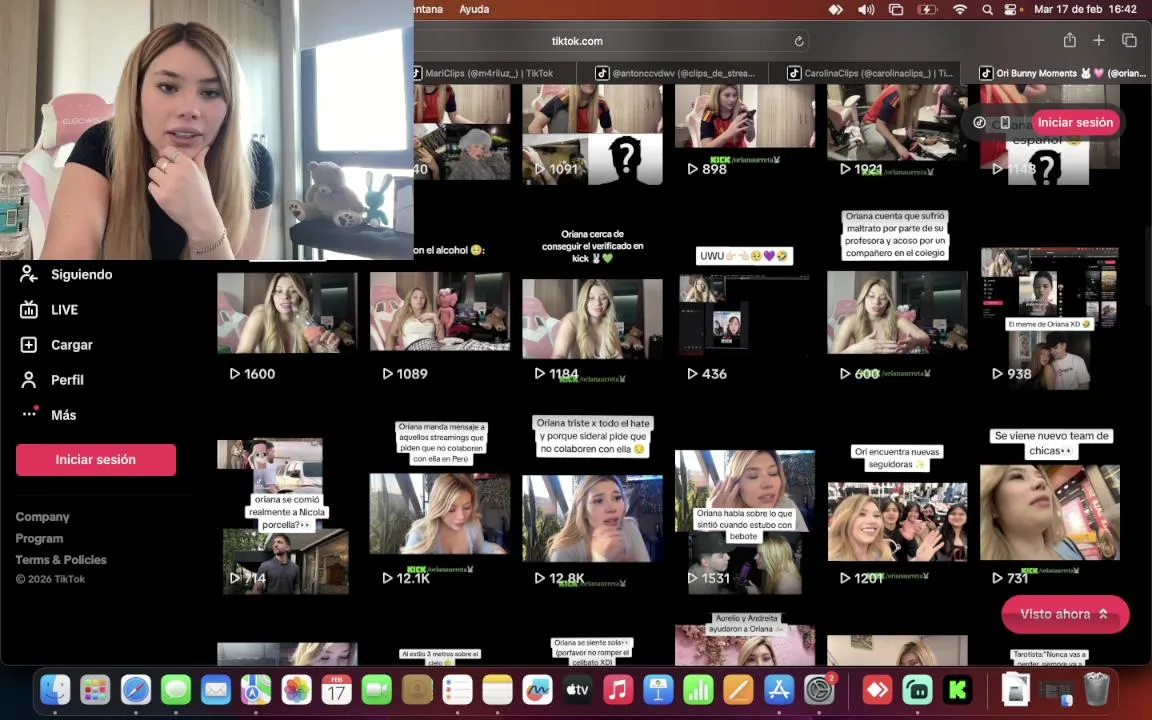Open the Kick app in the dock
1152x720 pixels.
[957, 690]
